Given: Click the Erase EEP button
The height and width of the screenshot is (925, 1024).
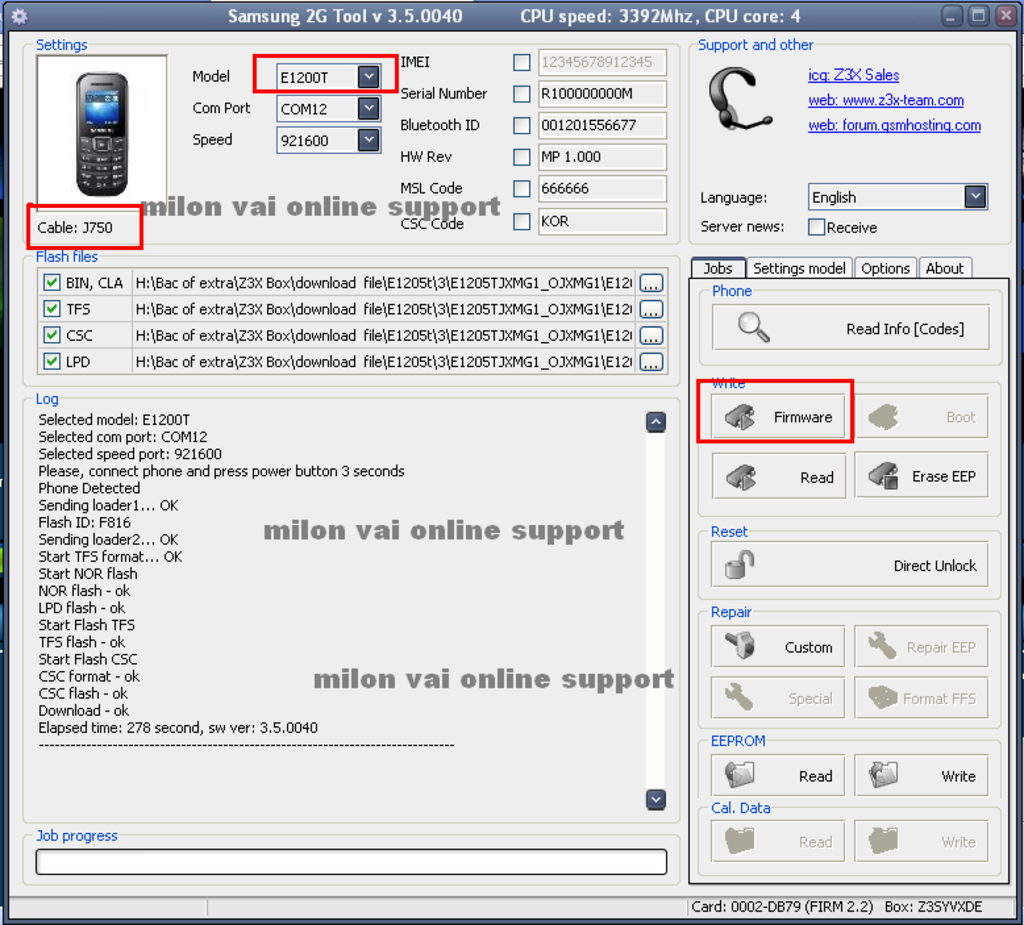Looking at the screenshot, I should [921, 476].
